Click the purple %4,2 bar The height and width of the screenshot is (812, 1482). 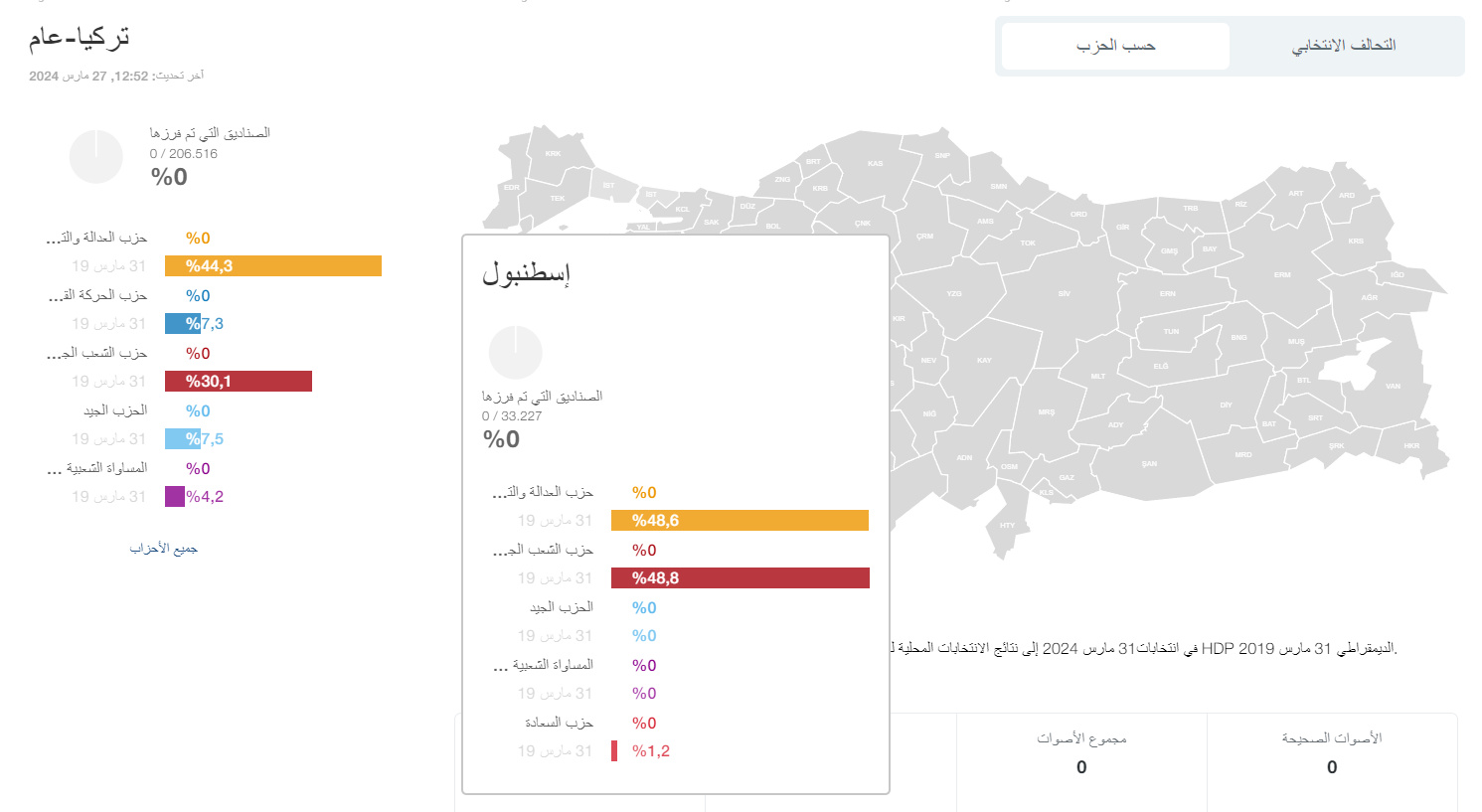point(175,497)
